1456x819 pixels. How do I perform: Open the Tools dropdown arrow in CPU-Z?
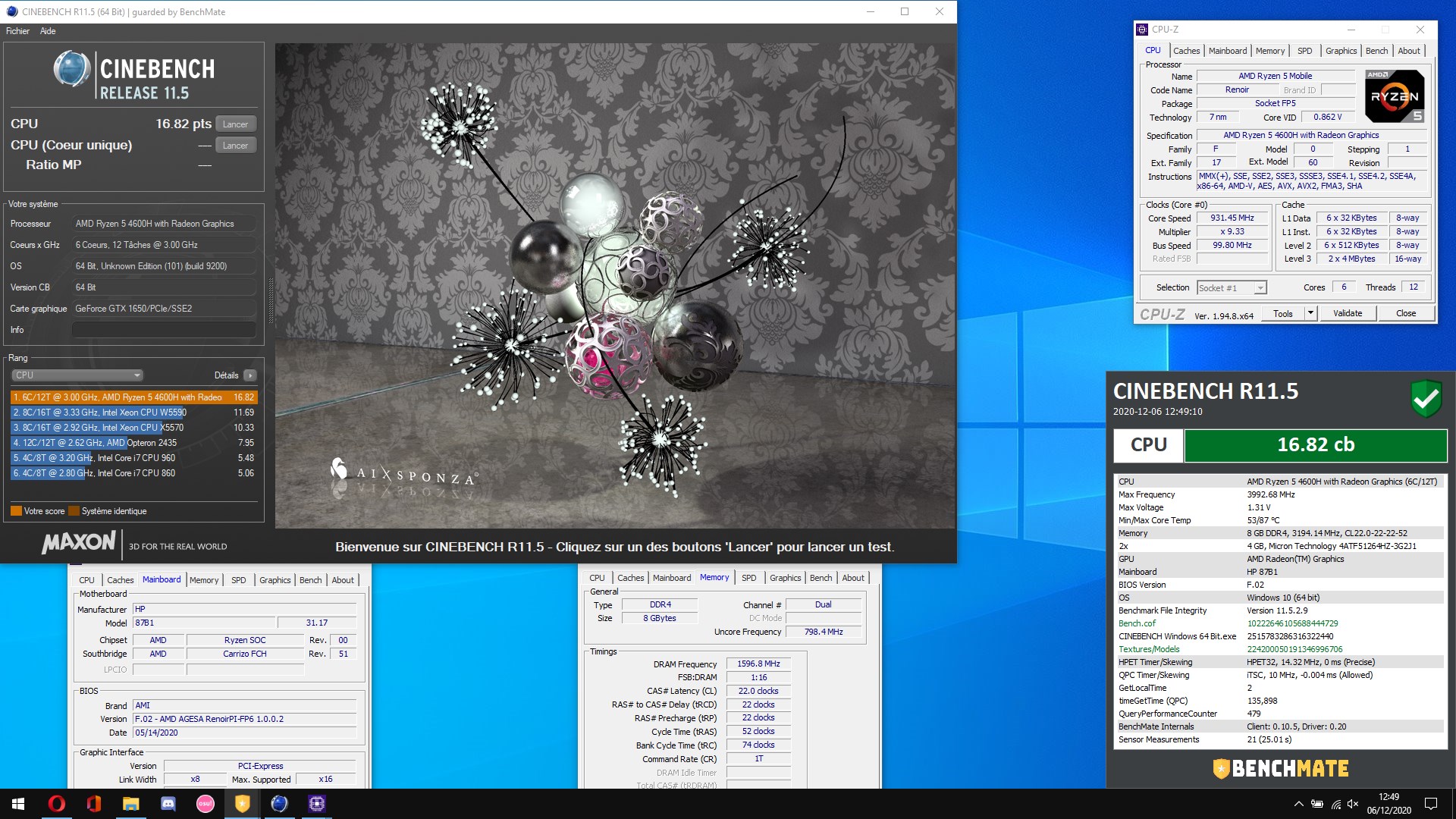pyautogui.click(x=1310, y=313)
